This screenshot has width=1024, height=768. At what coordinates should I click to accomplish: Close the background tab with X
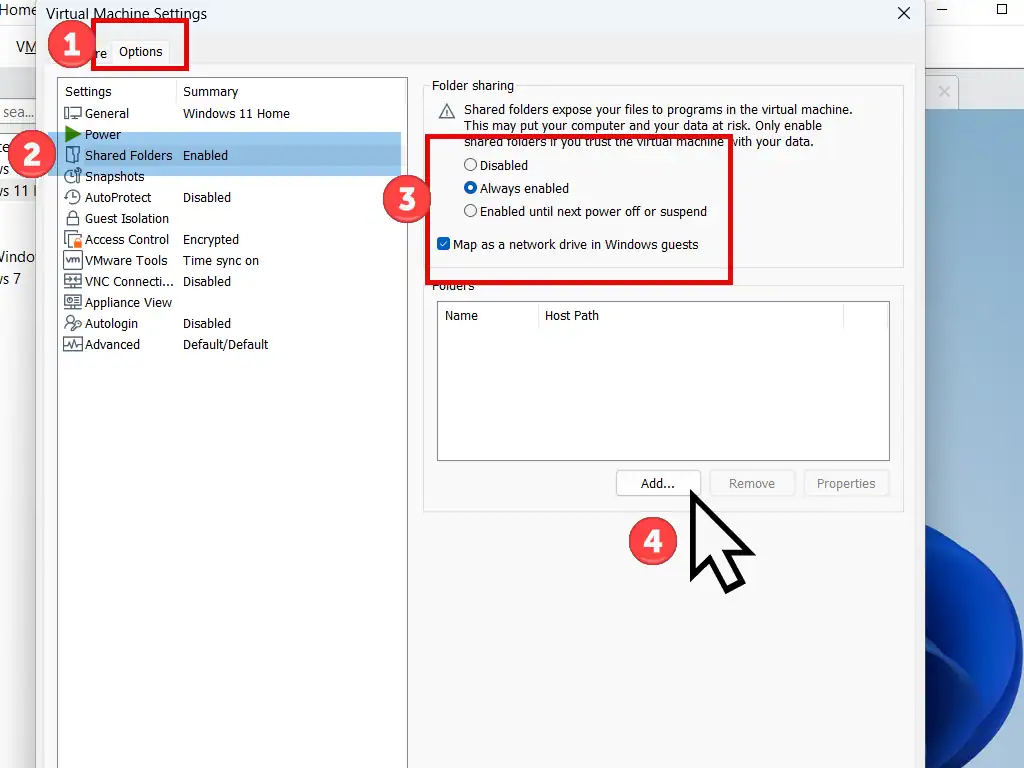pyautogui.click(x=944, y=91)
